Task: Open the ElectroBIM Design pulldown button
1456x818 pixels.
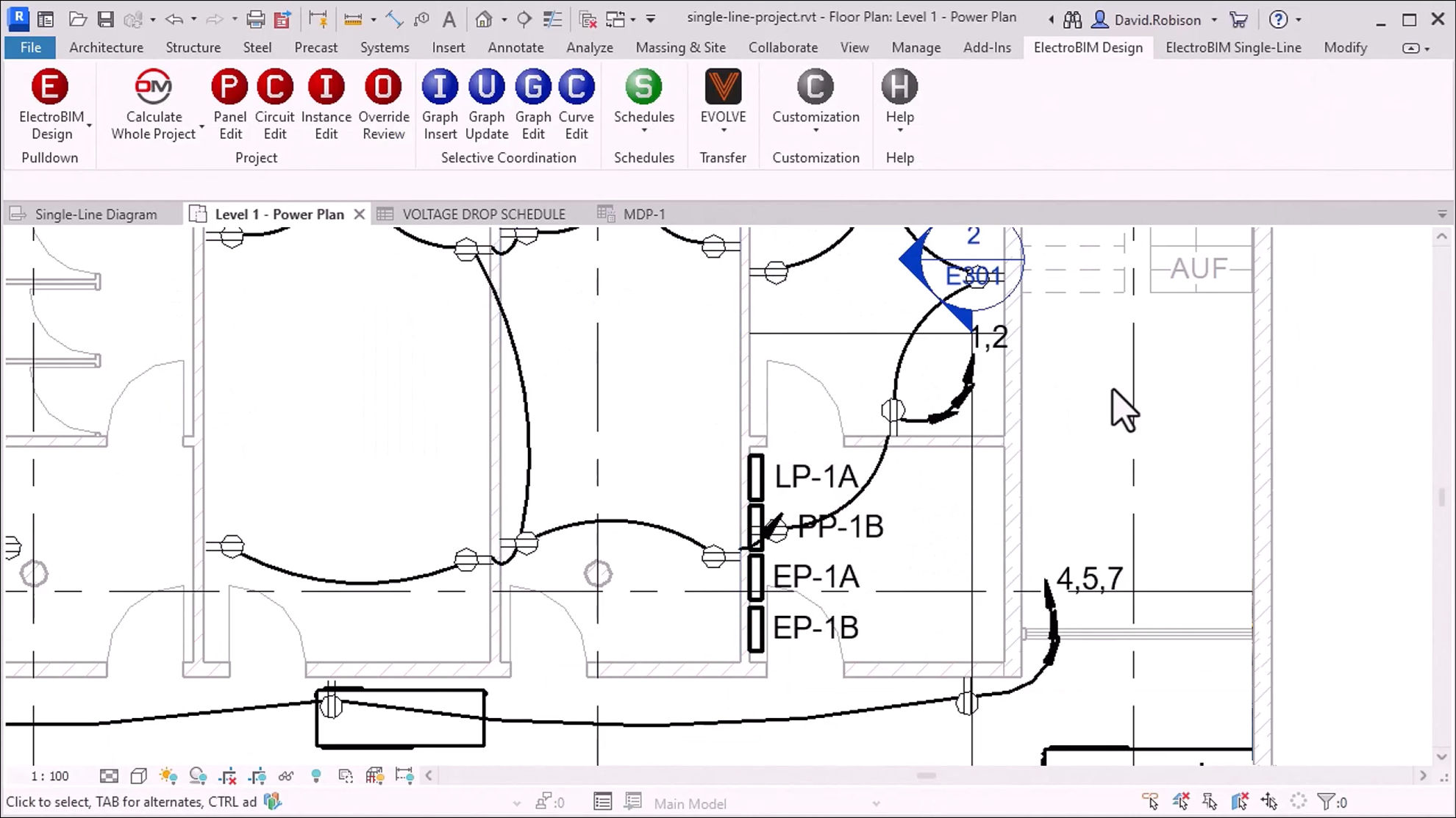Action: [51, 105]
